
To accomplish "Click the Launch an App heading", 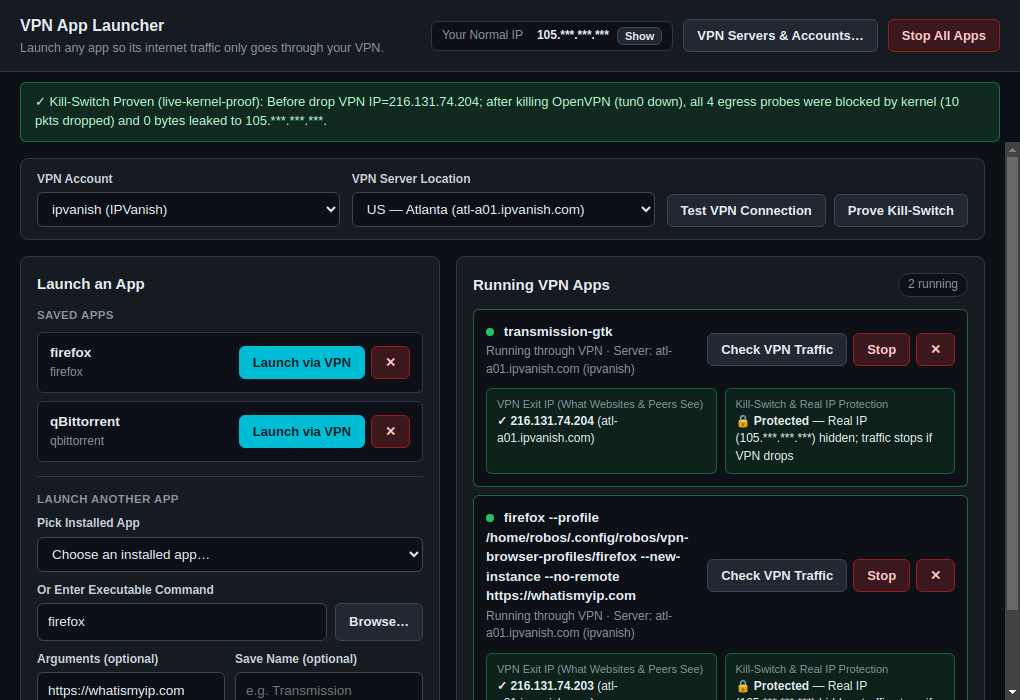I will pos(90,284).
